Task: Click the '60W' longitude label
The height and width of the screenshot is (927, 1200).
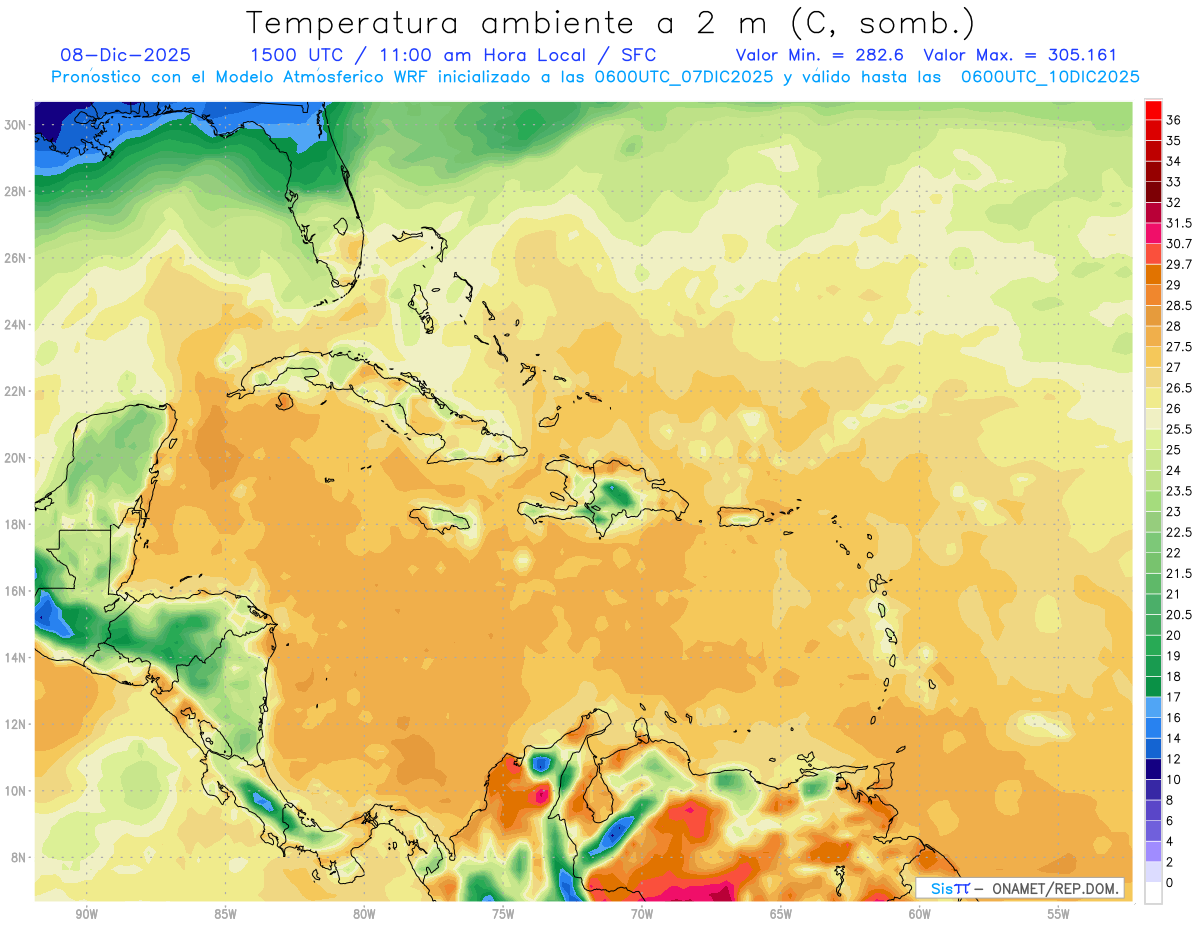Action: 920,914
